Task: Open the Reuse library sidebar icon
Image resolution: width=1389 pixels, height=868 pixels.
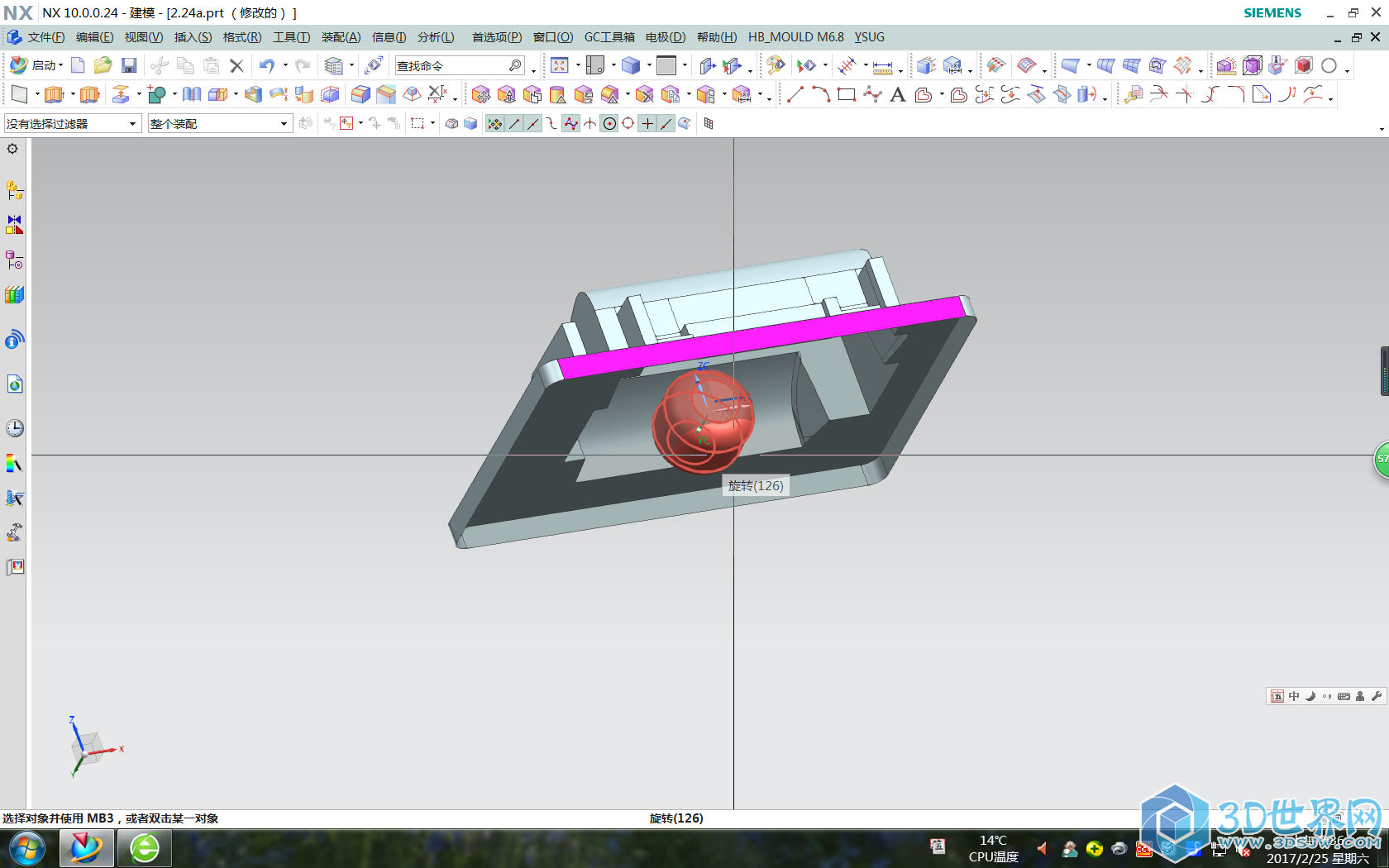Action: pyautogui.click(x=14, y=295)
